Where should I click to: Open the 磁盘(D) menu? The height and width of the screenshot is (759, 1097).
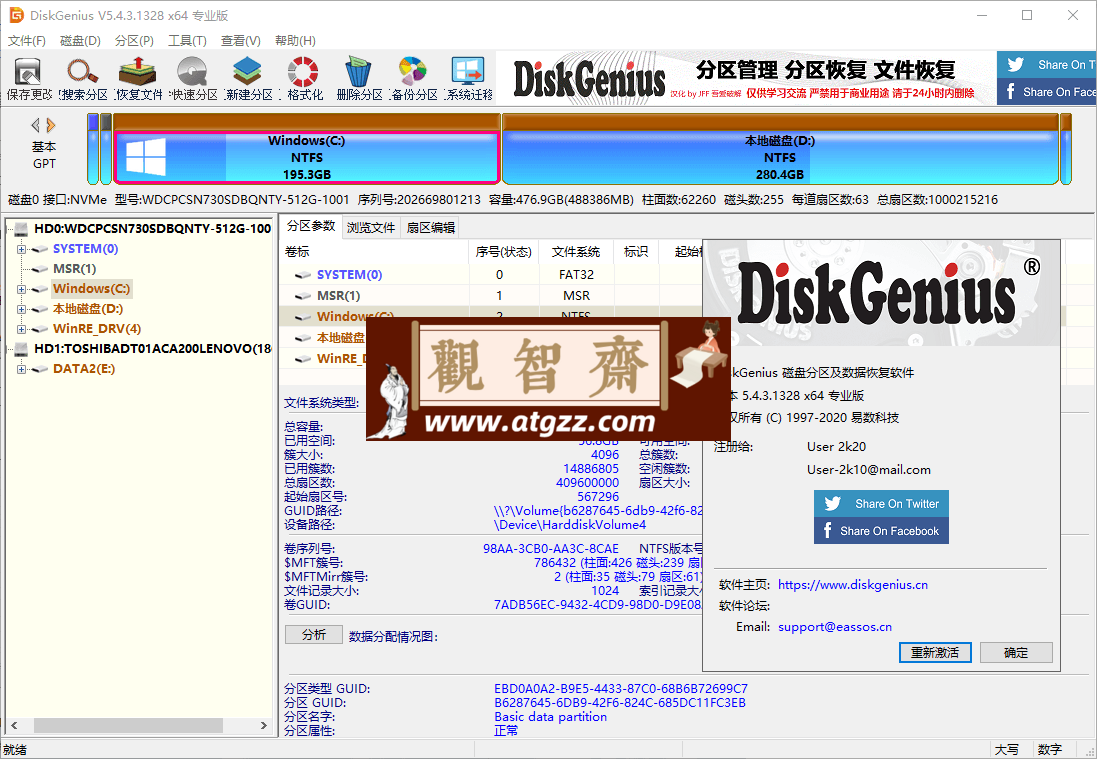point(80,41)
